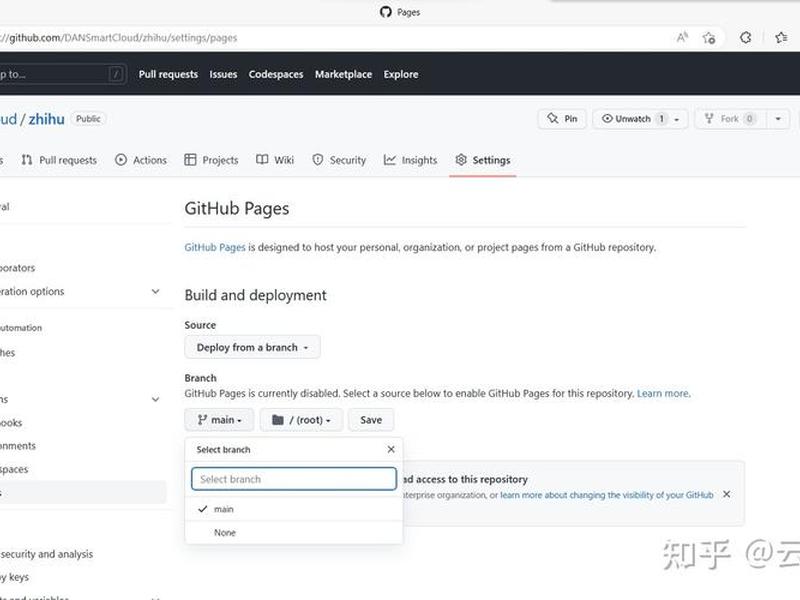Viewport: 800px width, 600px height.
Task: Switch to the Actions tab
Action: click(x=141, y=160)
